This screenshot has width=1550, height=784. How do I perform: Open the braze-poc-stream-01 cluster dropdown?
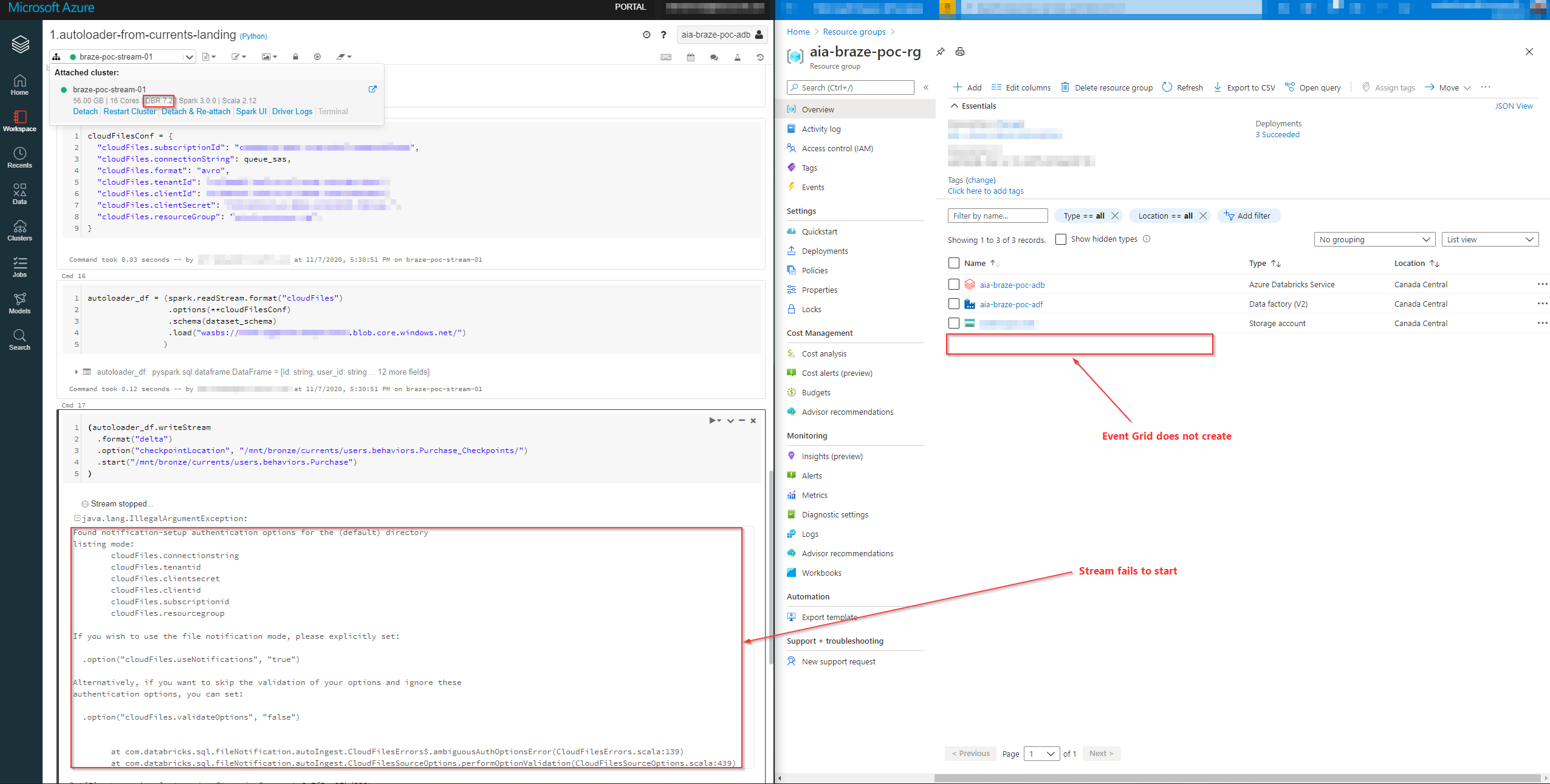tap(189, 56)
